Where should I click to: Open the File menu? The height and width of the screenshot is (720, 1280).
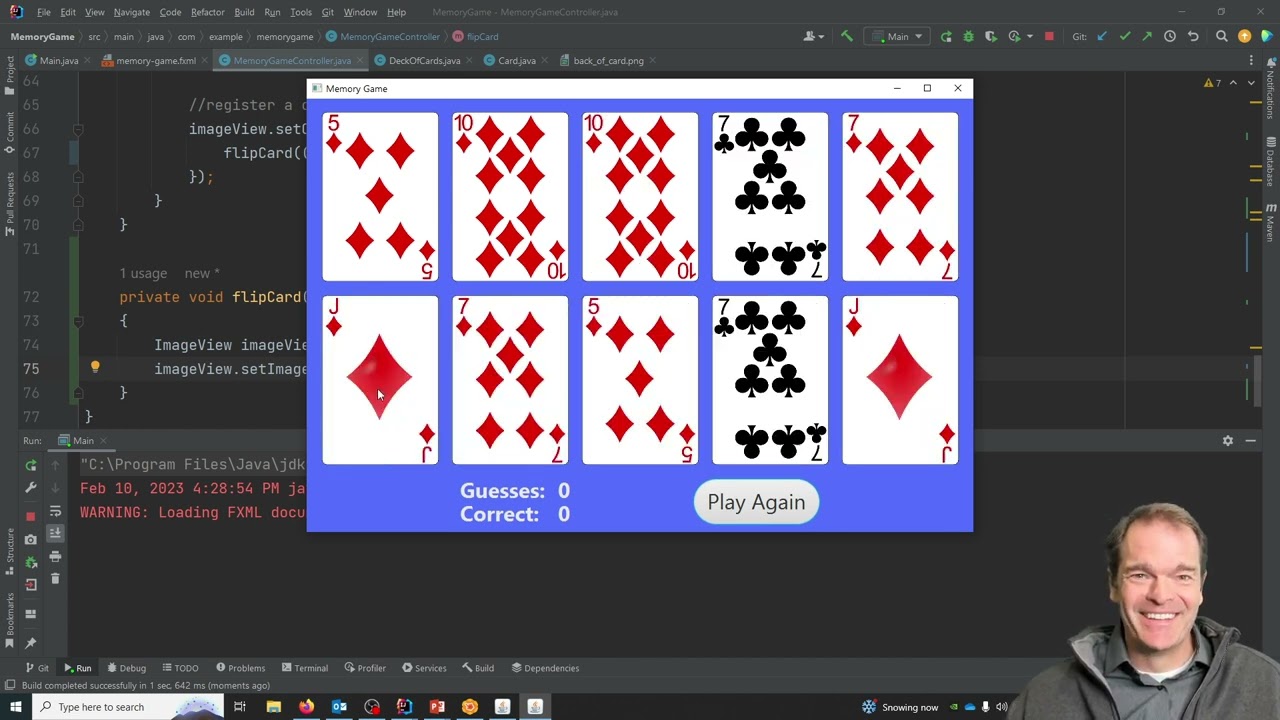point(44,12)
